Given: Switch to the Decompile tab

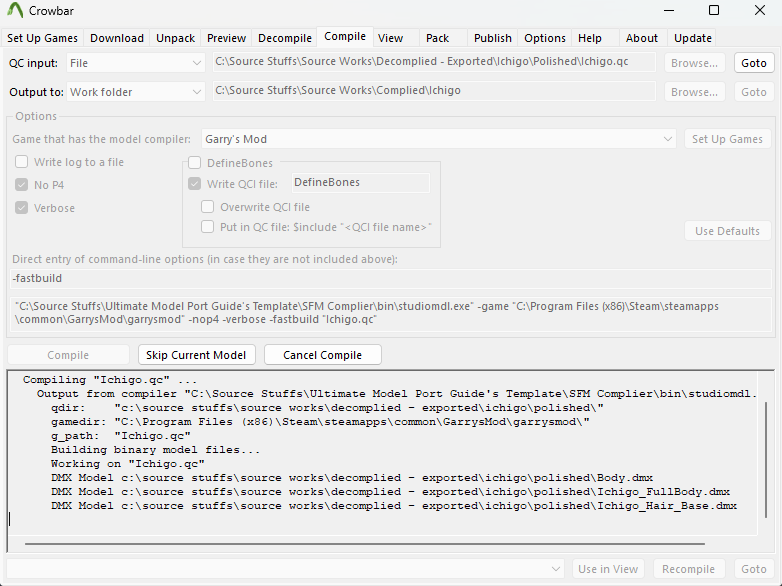Looking at the screenshot, I should (285, 38).
